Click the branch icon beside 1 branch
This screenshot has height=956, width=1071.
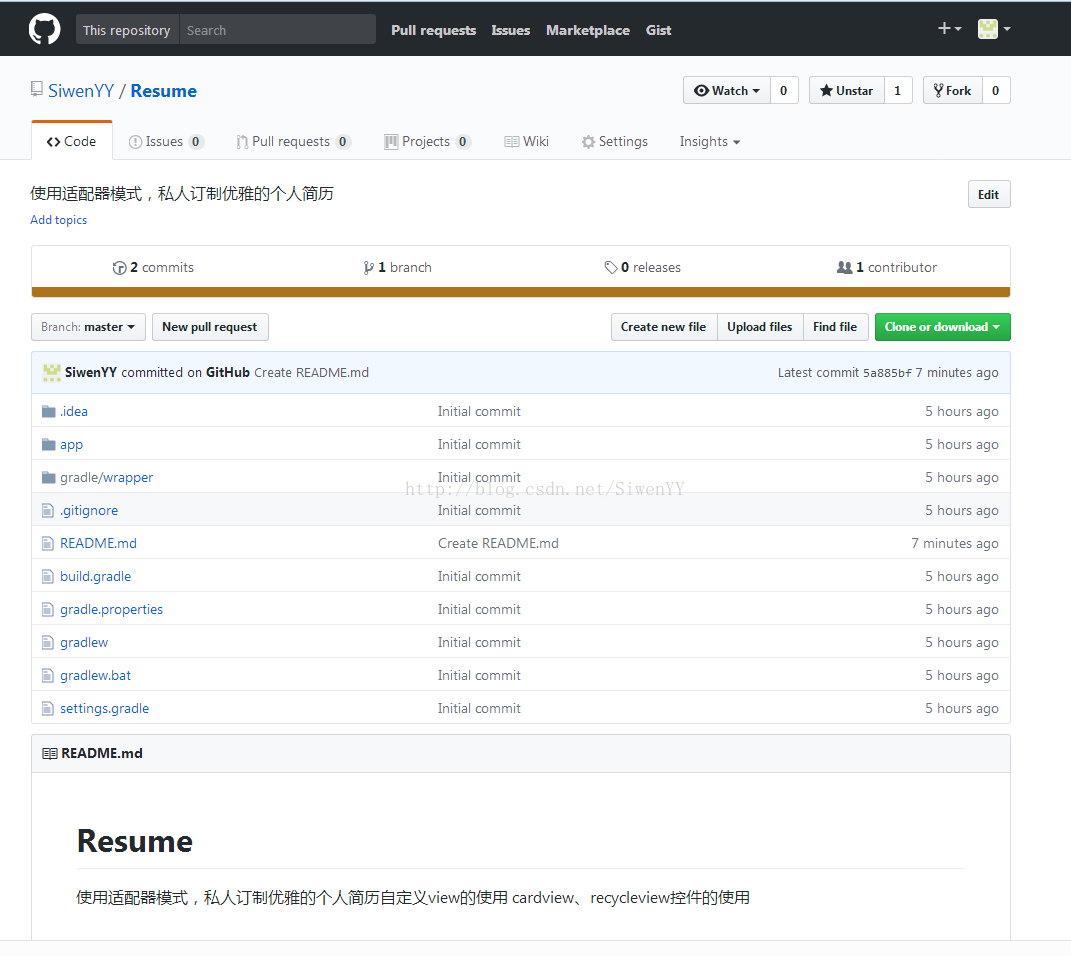click(369, 268)
